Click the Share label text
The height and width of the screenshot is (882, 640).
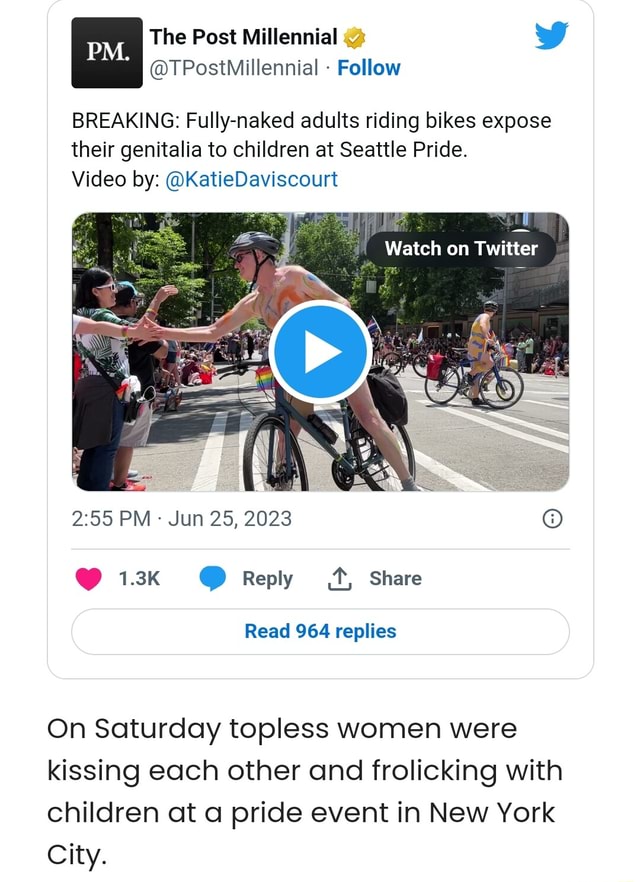coord(397,578)
